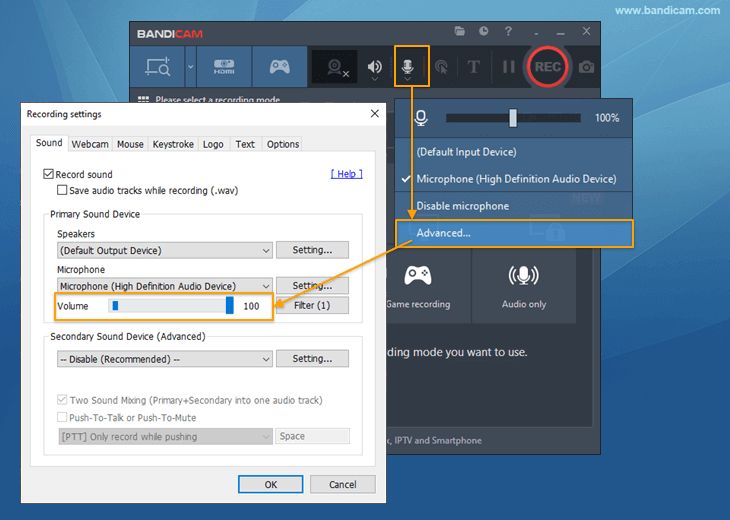Click Setting... button next to Microphone
The height and width of the screenshot is (520, 730).
[312, 285]
